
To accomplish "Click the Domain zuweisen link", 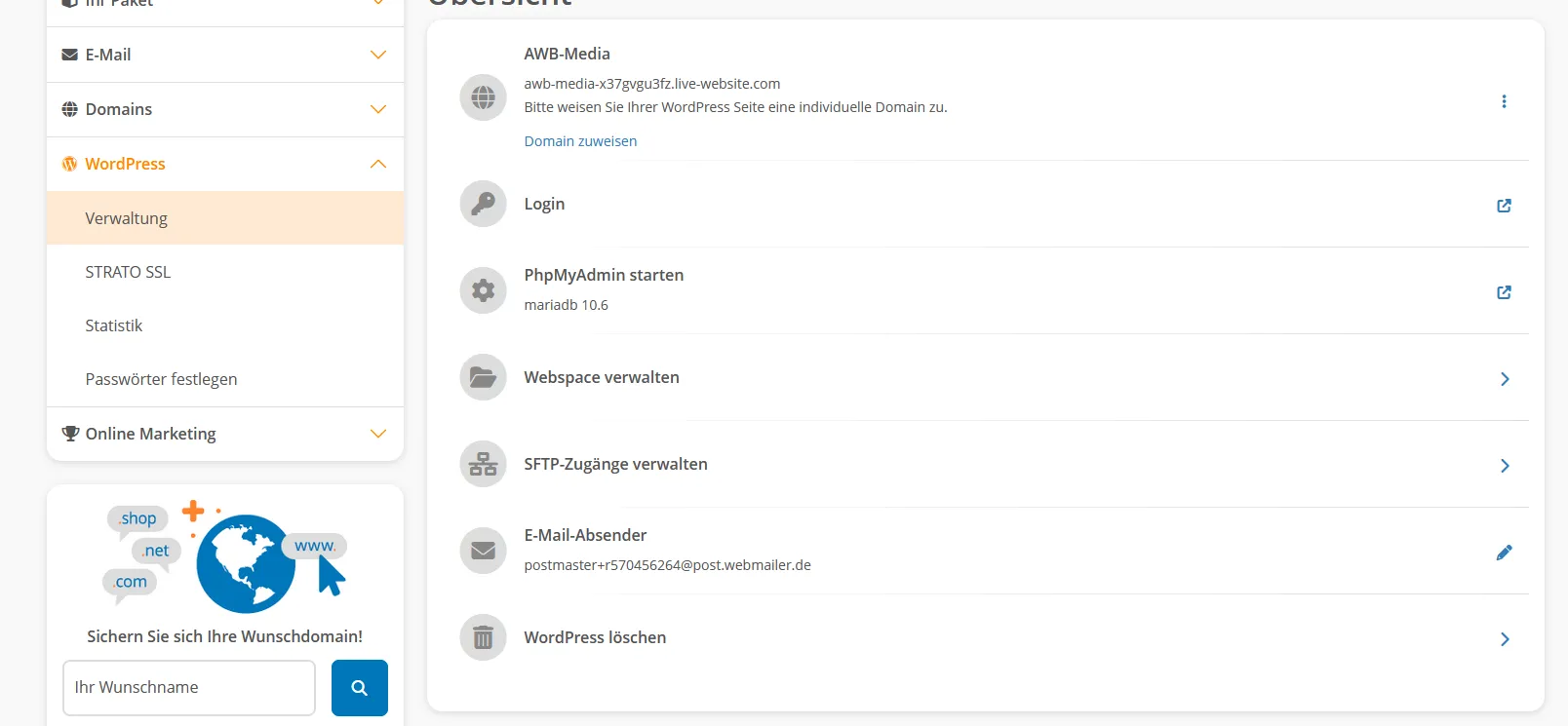I will click(x=580, y=141).
